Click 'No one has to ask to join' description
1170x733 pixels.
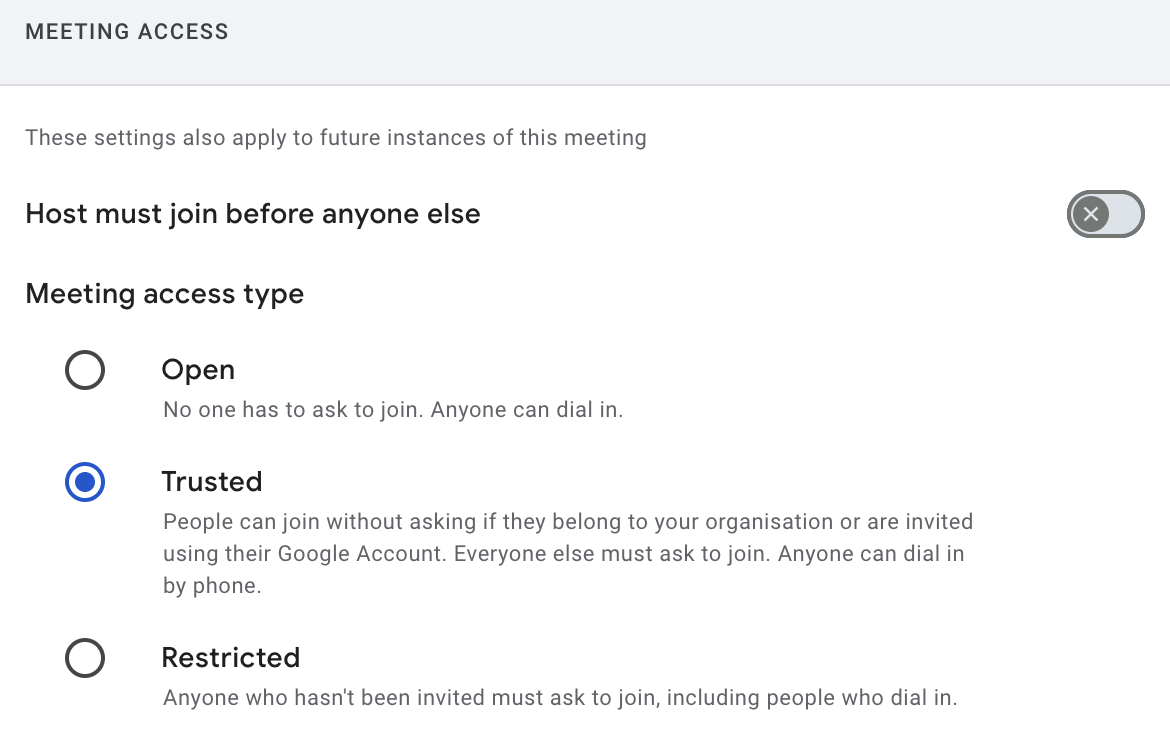tap(393, 410)
